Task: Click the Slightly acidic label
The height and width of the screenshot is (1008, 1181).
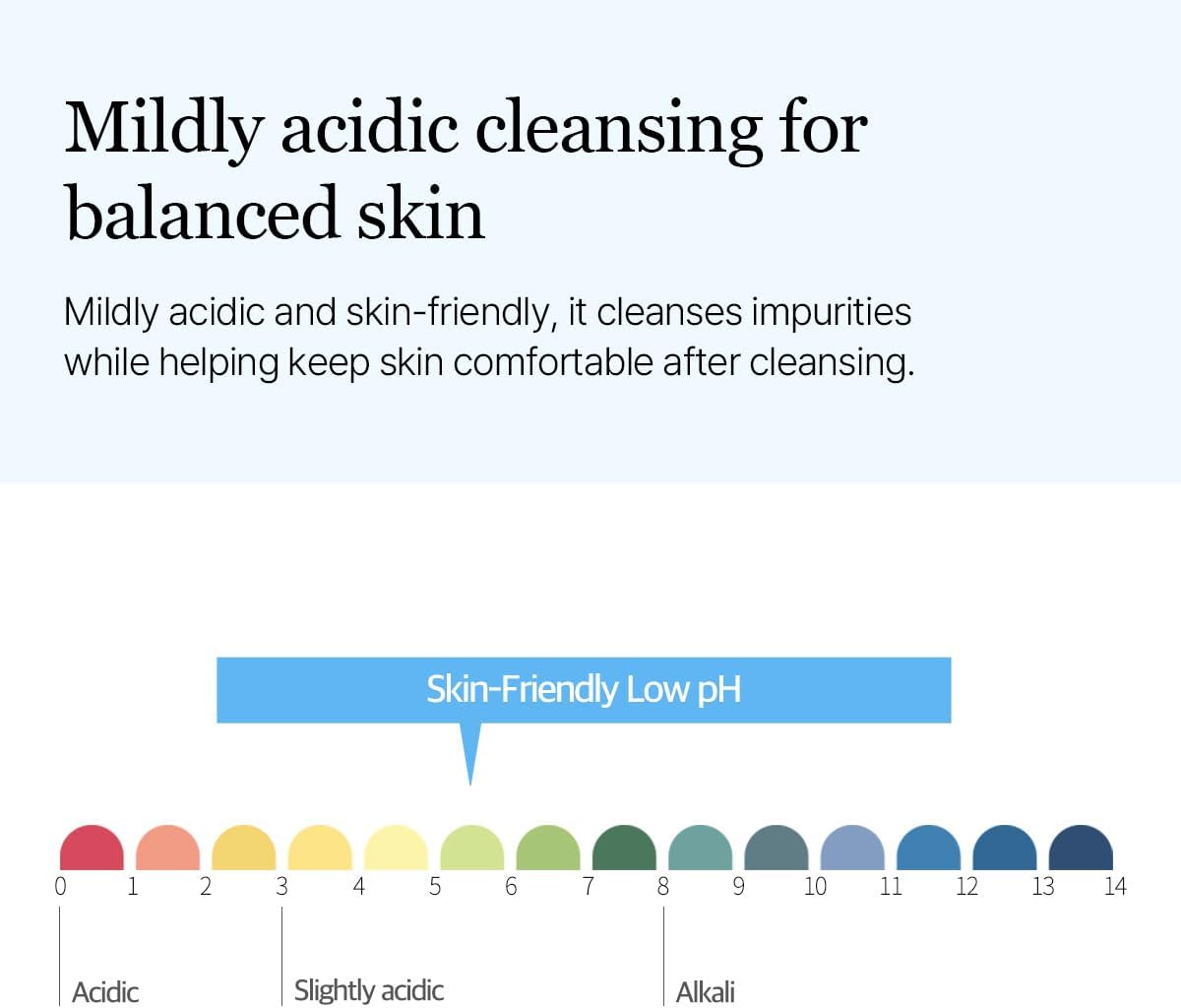Action: (369, 990)
